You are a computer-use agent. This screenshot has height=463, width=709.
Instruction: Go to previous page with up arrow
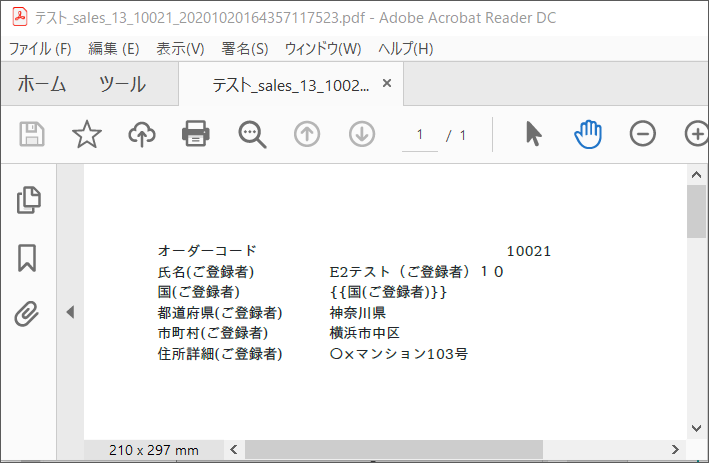[x=307, y=134]
